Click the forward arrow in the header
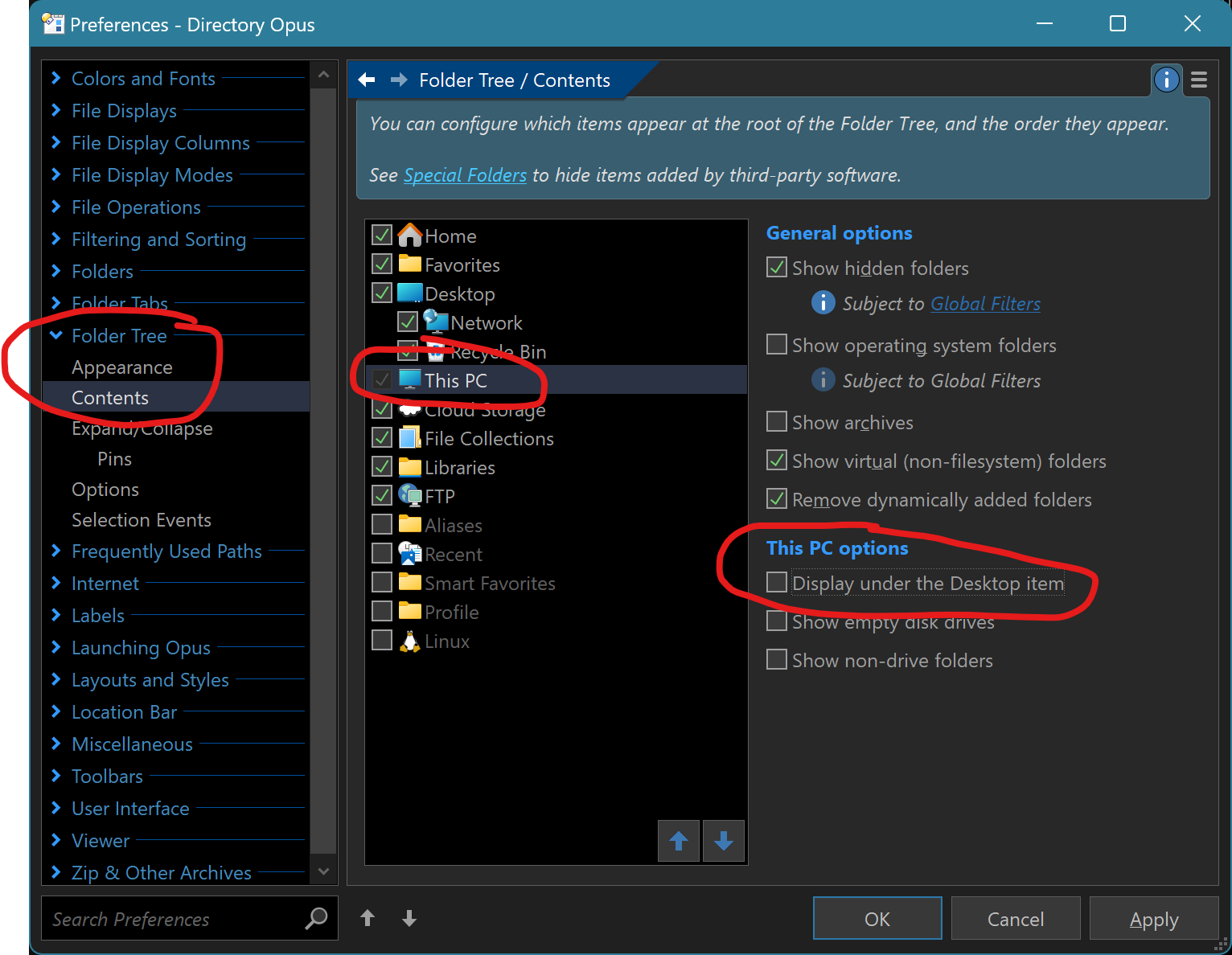 tap(399, 80)
